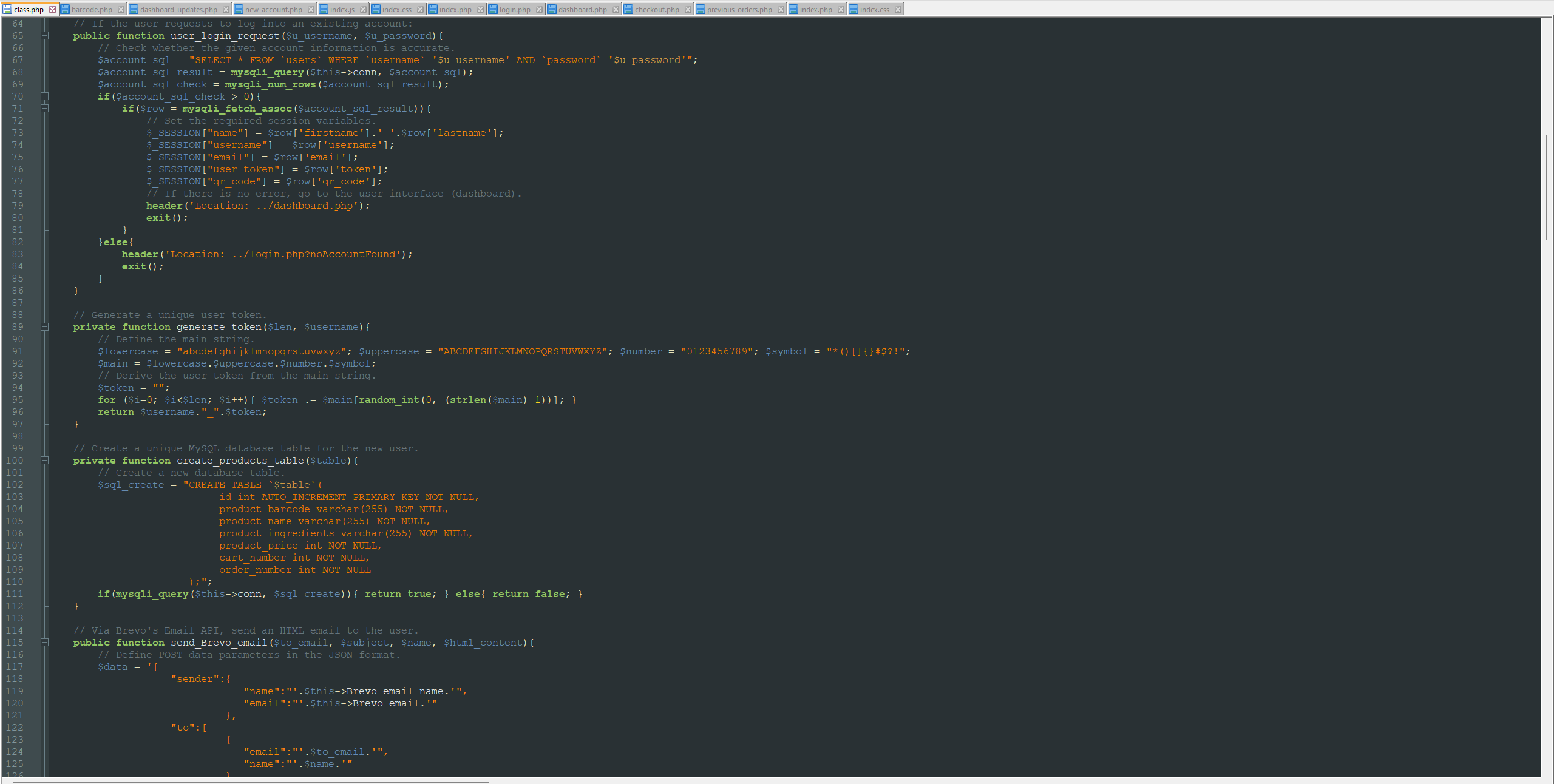This screenshot has width=1554, height=784.
Task: Collapse the create_products_table function fold marker
Action: (x=44, y=460)
